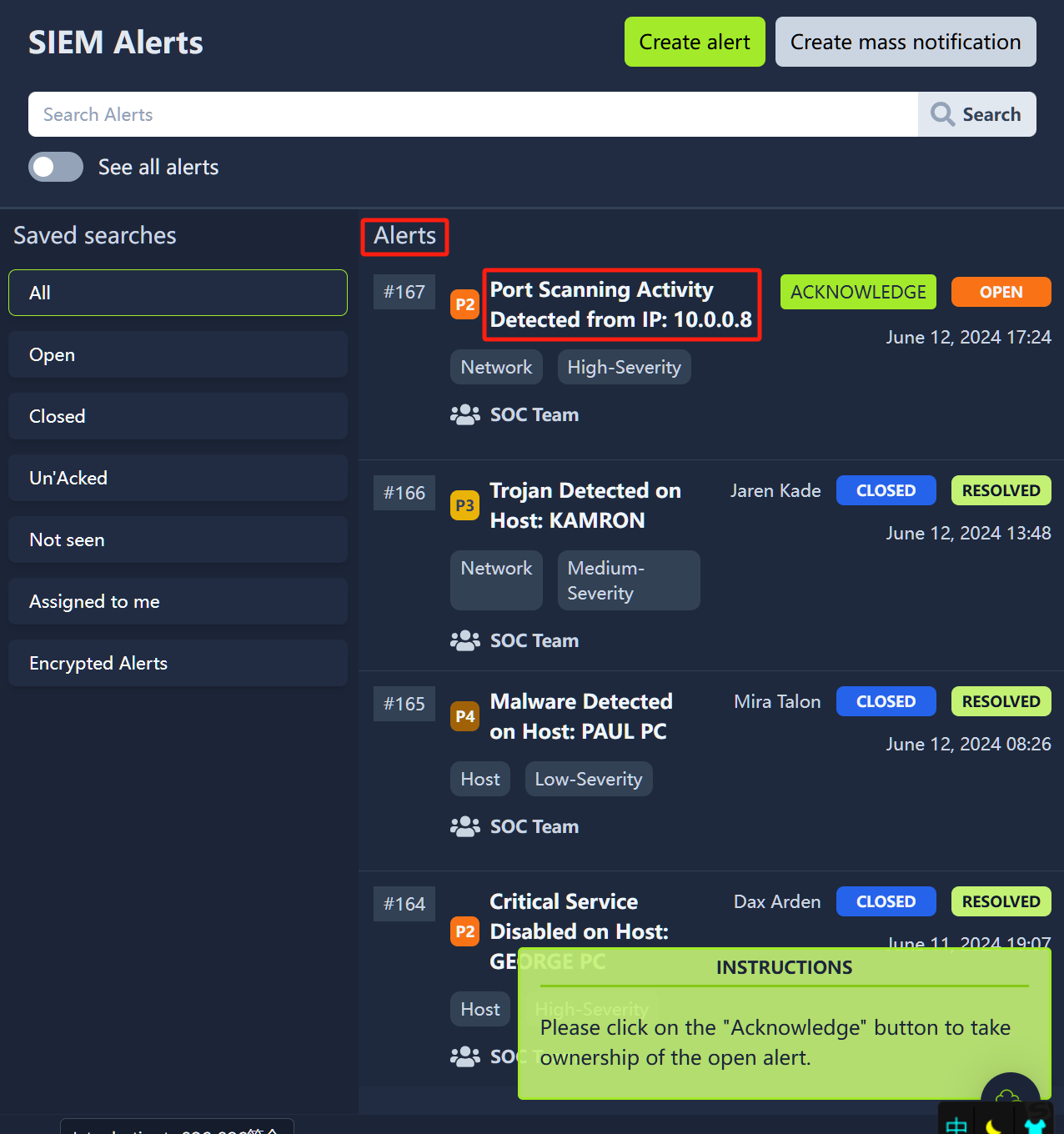Click RESOLVED badge on Trojan Detected alert
Image resolution: width=1064 pixels, height=1134 pixels.
pyautogui.click(x=1001, y=490)
